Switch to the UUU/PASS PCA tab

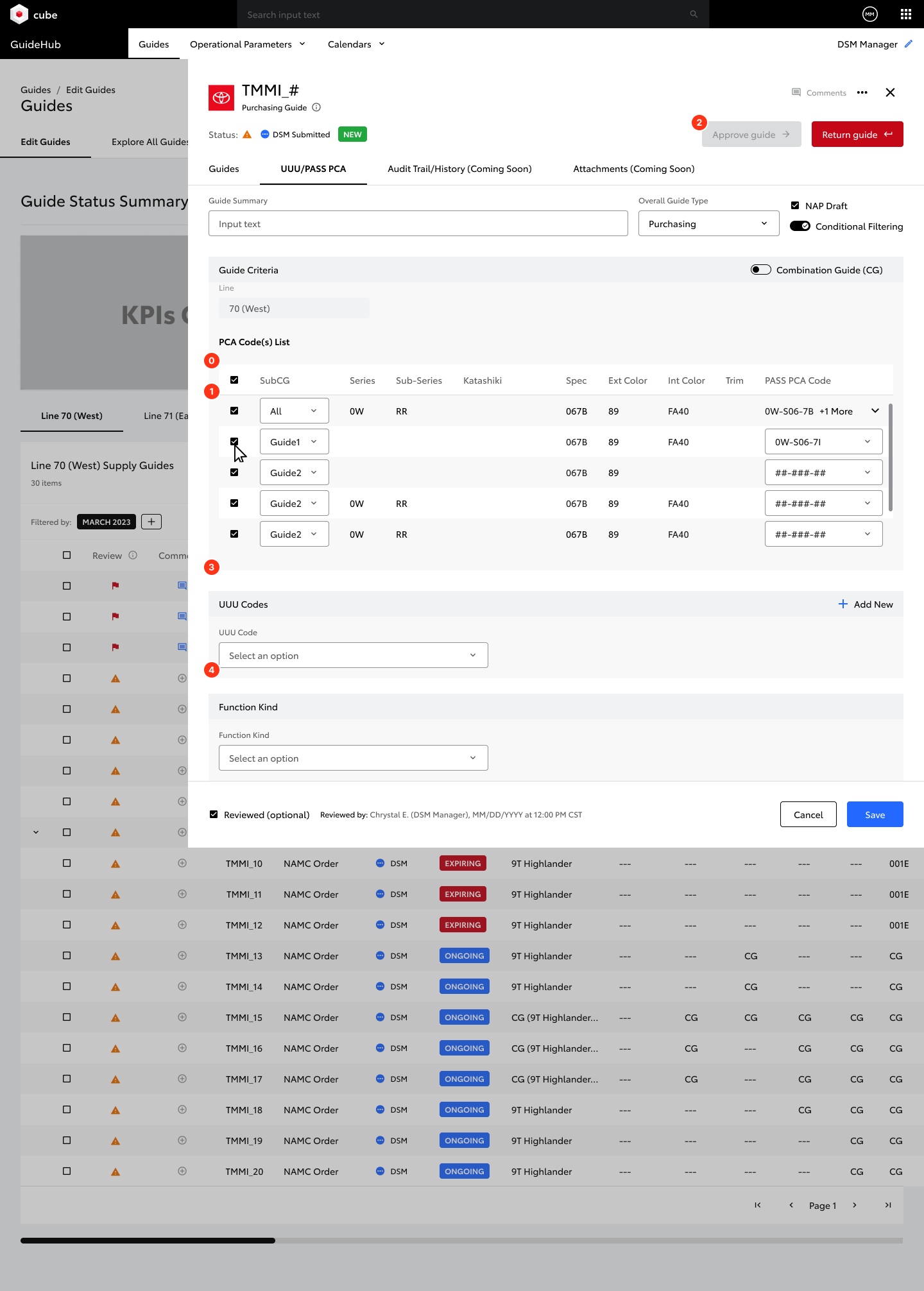click(313, 169)
